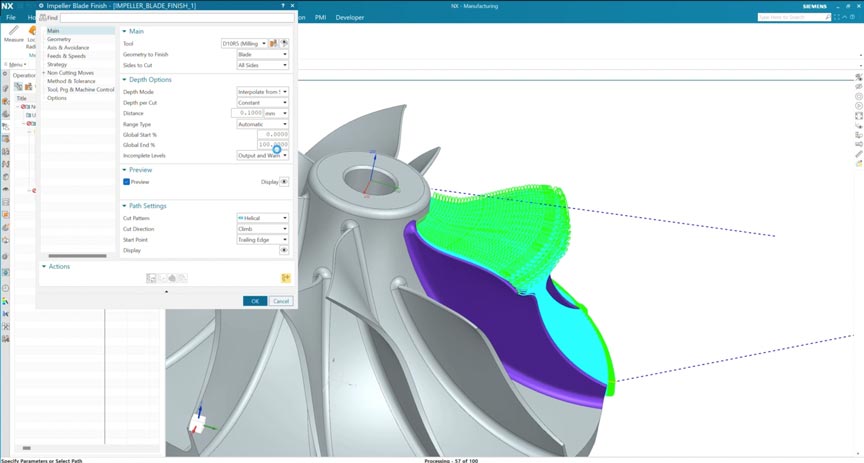864x463 pixels.
Task: Click the yellow icon at the right of Actions
Action: pyautogui.click(x=285, y=278)
